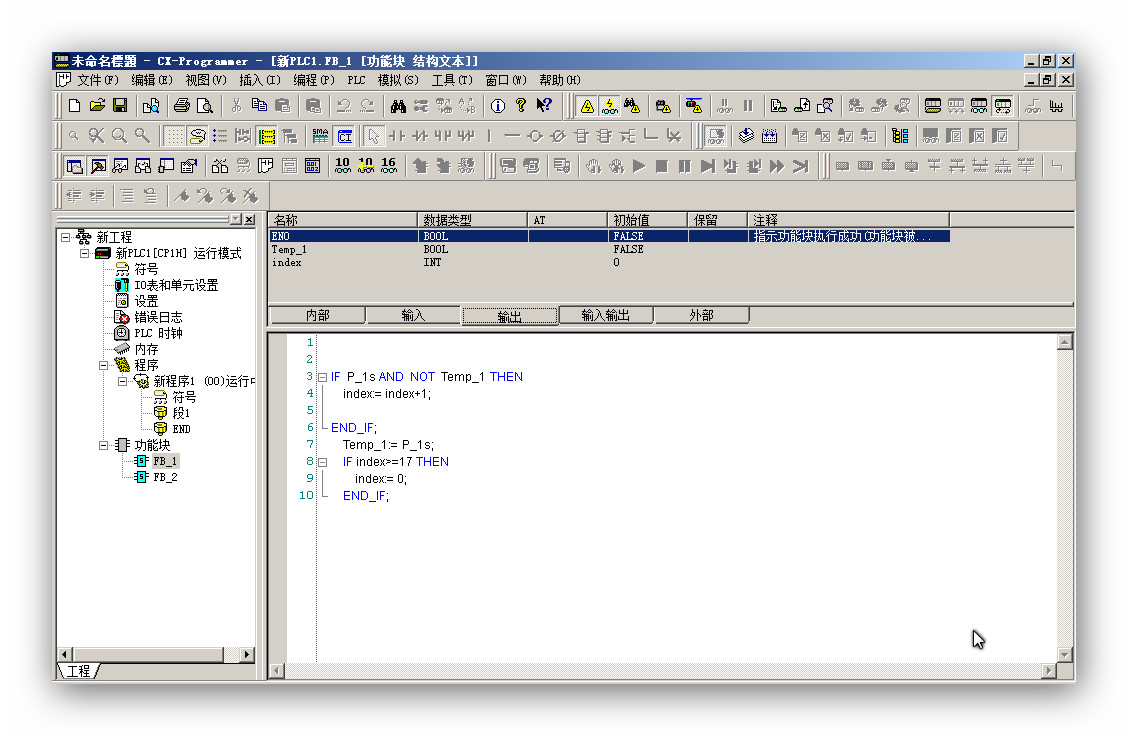Viewport: 1128px width, 736px height.
Task: Click the Work Online PLC icon
Action: [x=586, y=105]
